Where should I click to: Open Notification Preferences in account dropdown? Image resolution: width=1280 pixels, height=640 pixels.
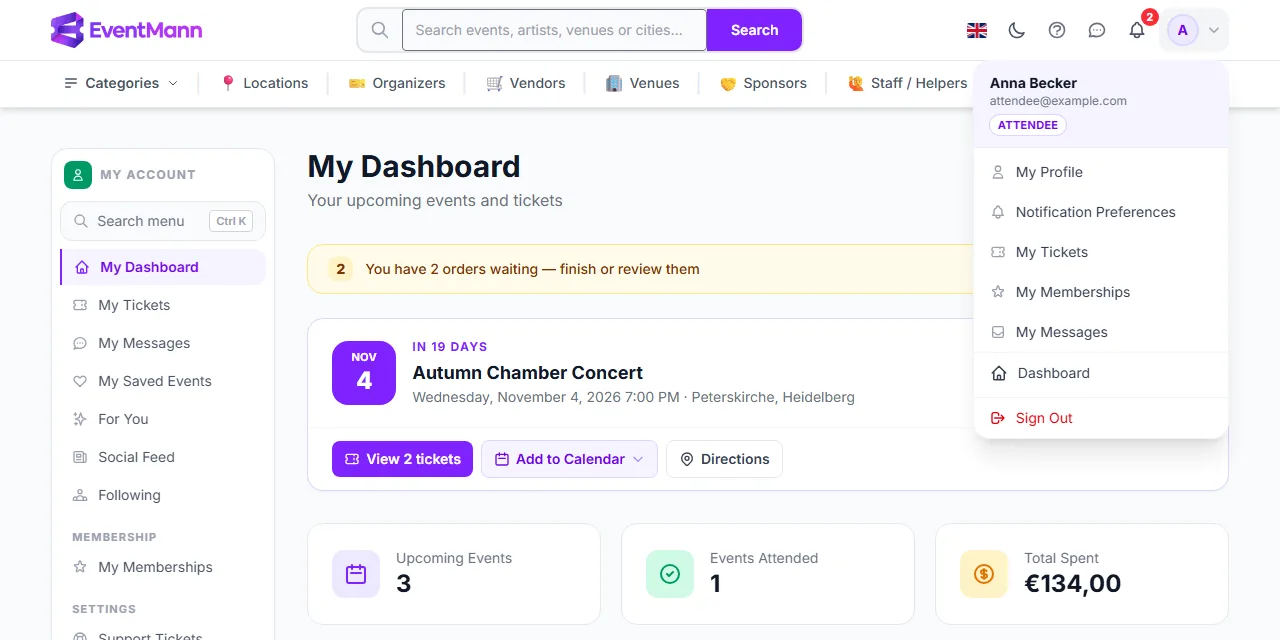point(1100,212)
